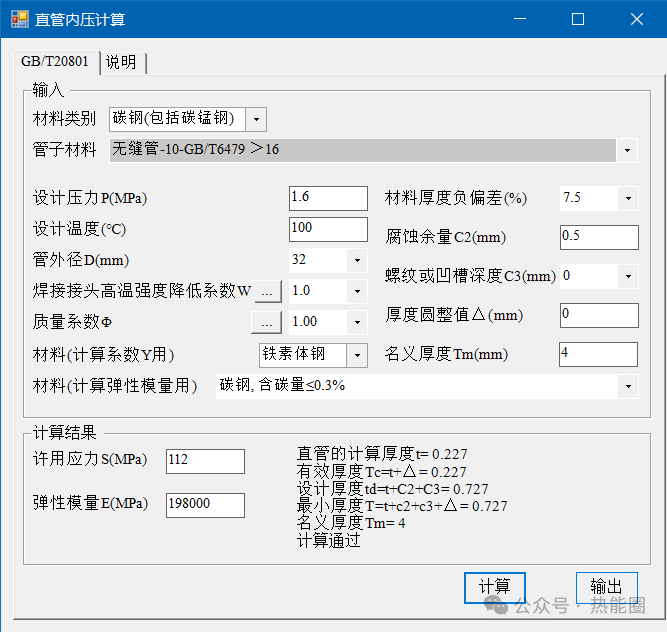Screen dimensions: 667x632
Task: Click the 名义厚度Tm= 4 result line
Action: click(351, 523)
